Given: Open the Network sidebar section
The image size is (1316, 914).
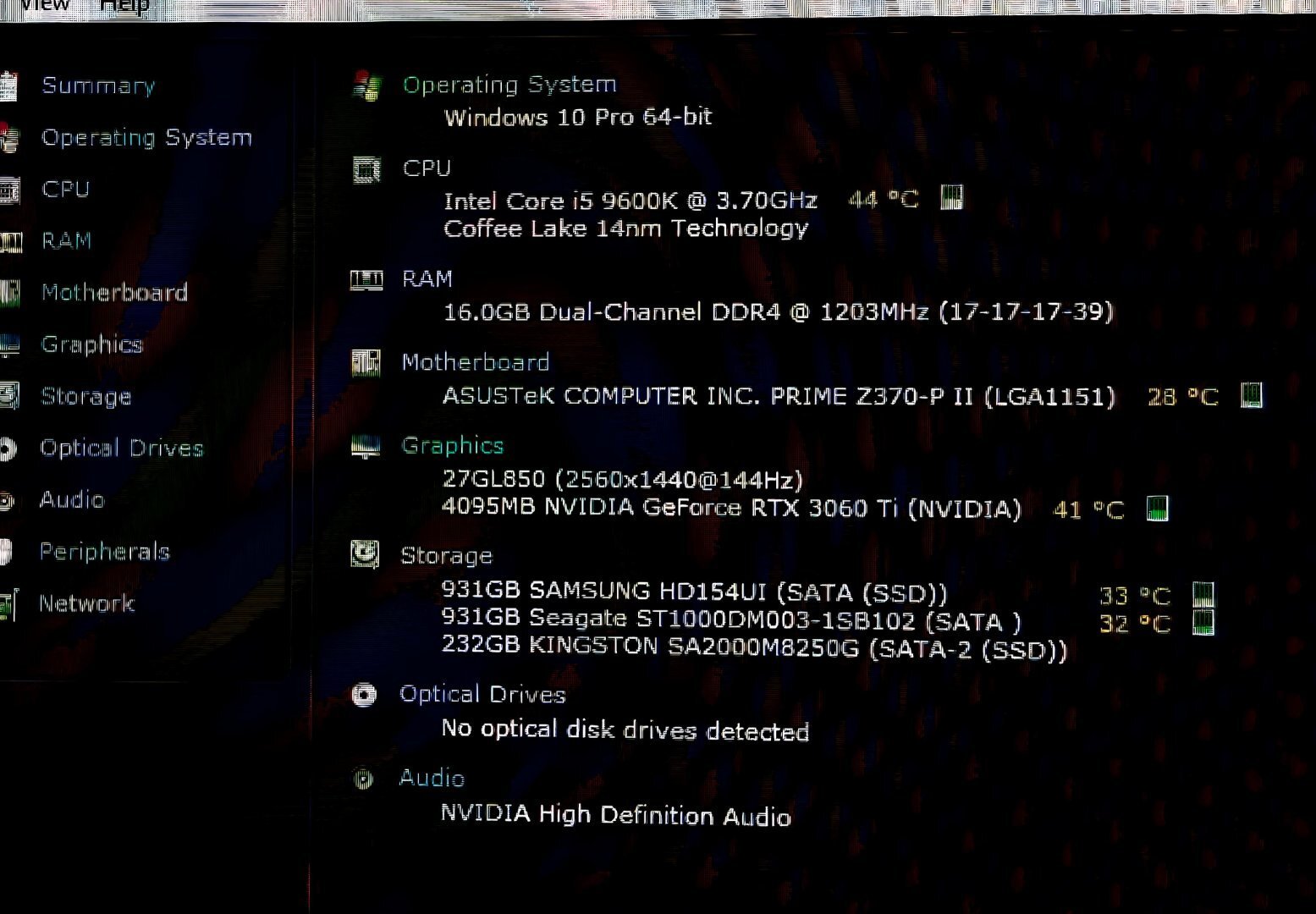Looking at the screenshot, I should coord(86,603).
